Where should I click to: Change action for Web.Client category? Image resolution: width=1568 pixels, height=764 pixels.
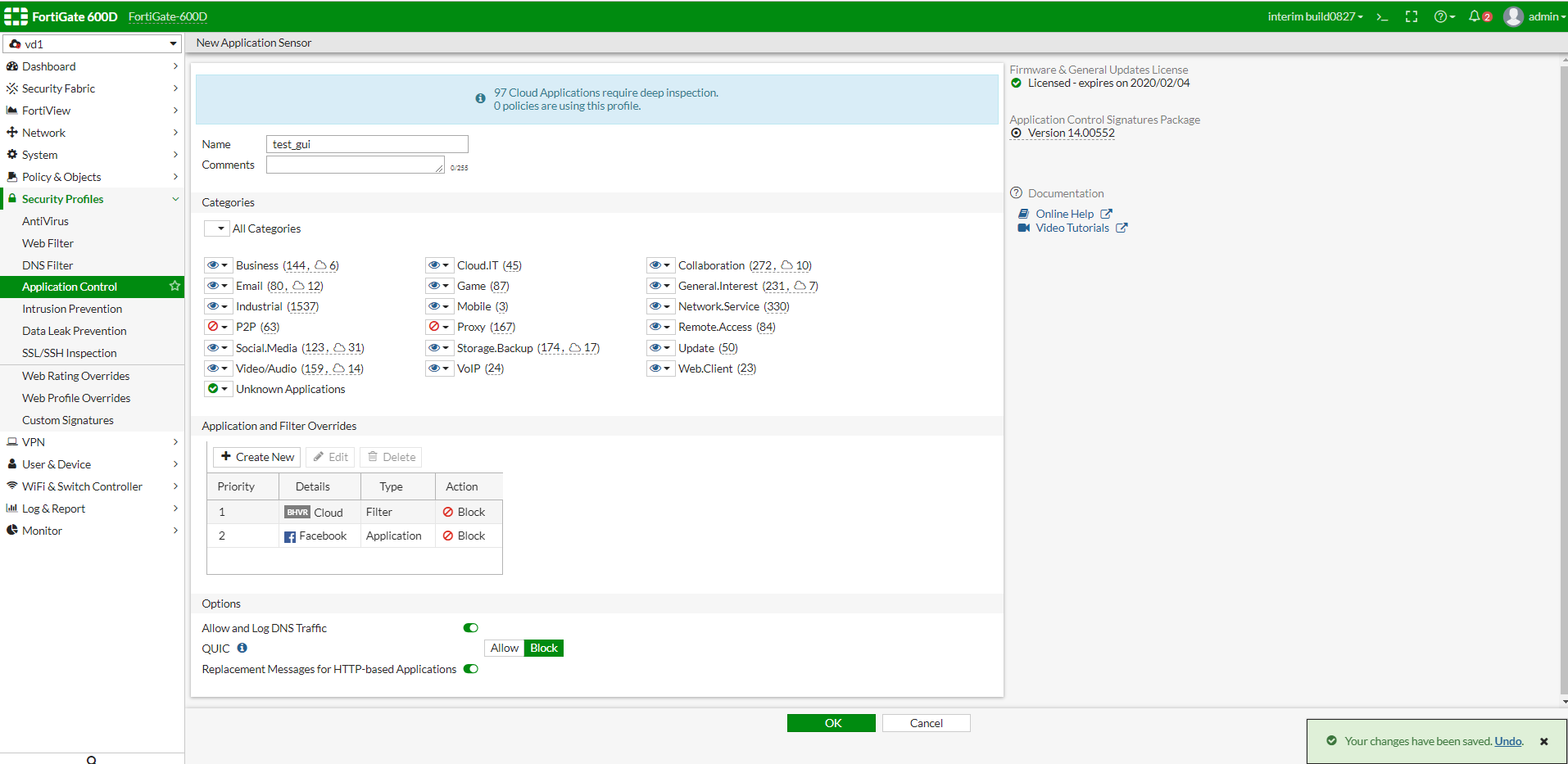click(x=660, y=368)
